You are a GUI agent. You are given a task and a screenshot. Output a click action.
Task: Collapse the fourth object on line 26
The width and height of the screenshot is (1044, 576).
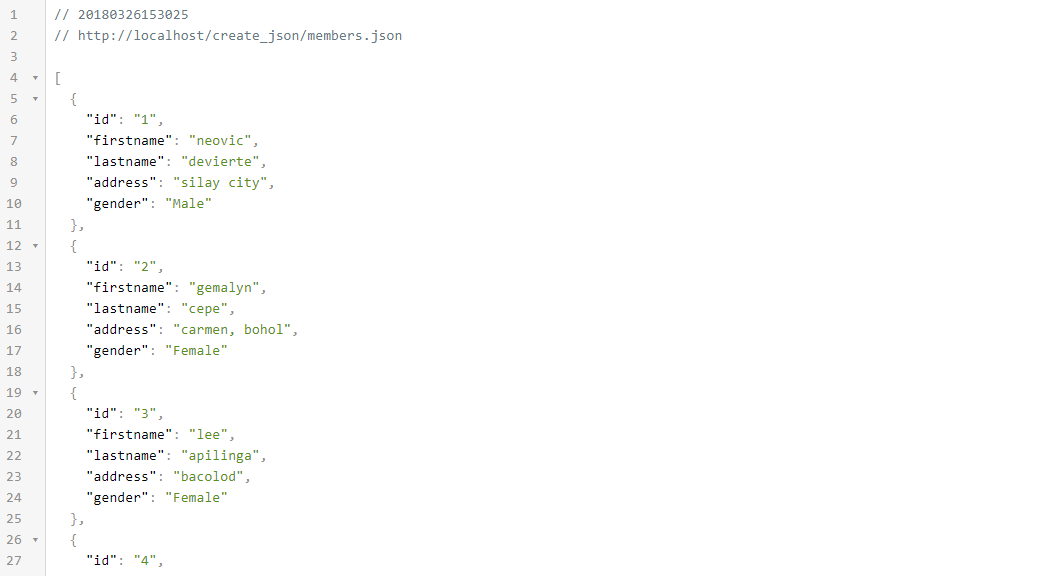pos(35,539)
